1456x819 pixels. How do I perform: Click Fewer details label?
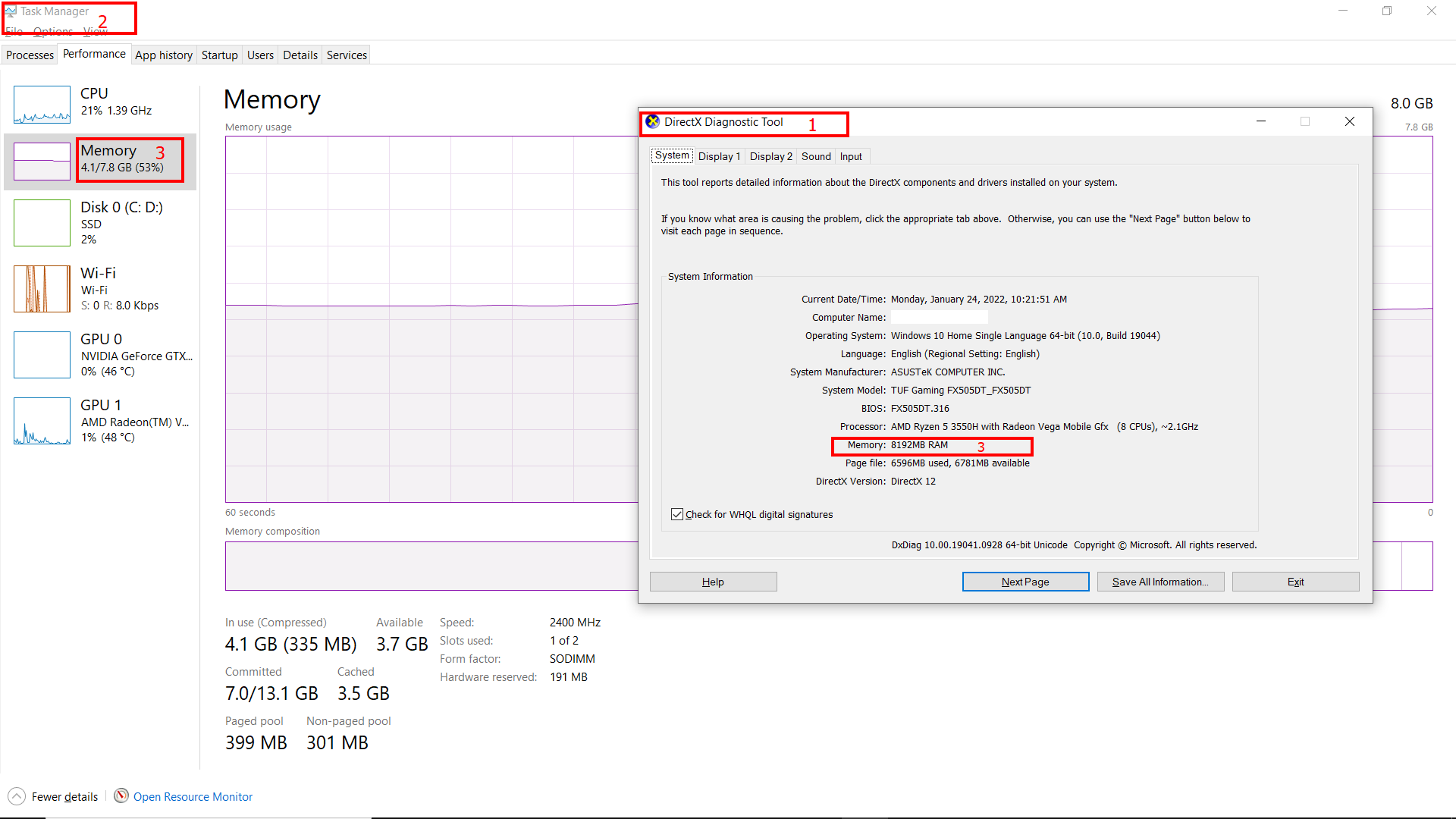[x=64, y=796]
